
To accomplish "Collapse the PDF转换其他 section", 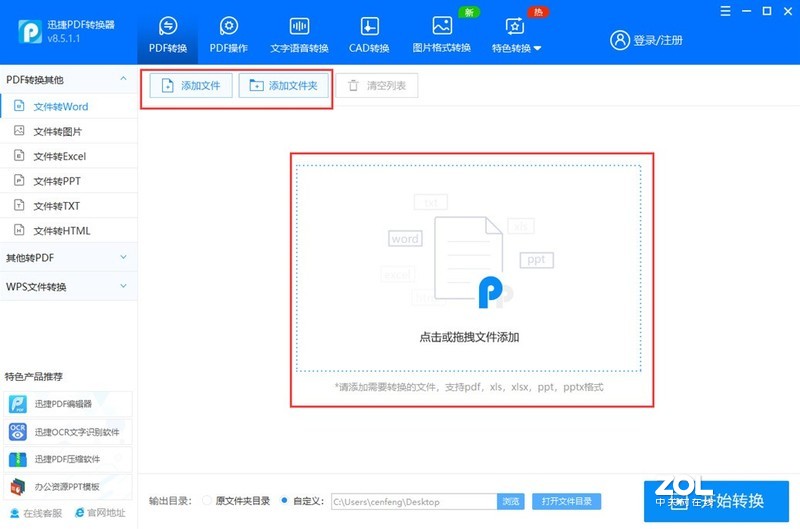I will pyautogui.click(x=123, y=79).
